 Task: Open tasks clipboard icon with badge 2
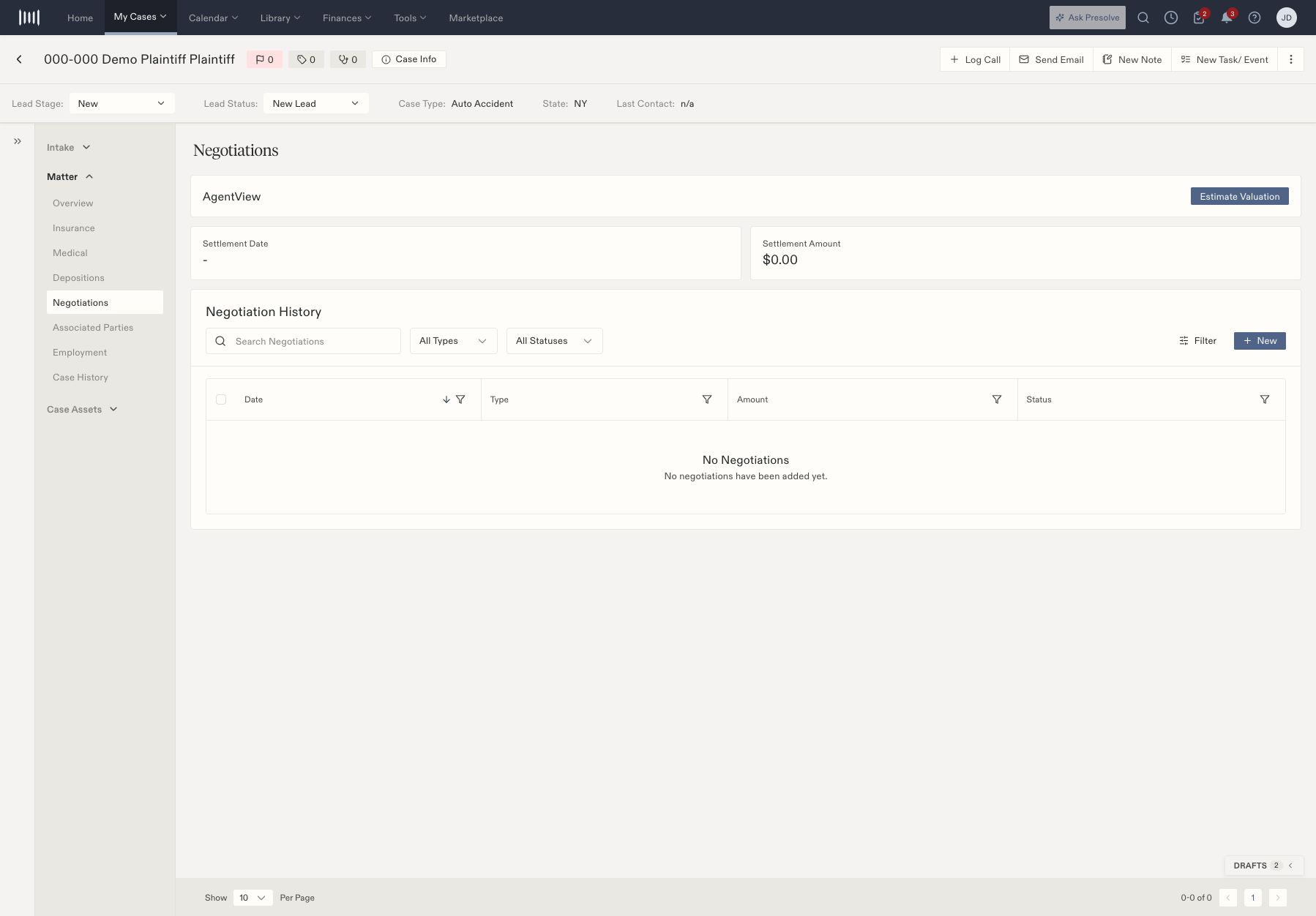click(x=1199, y=18)
